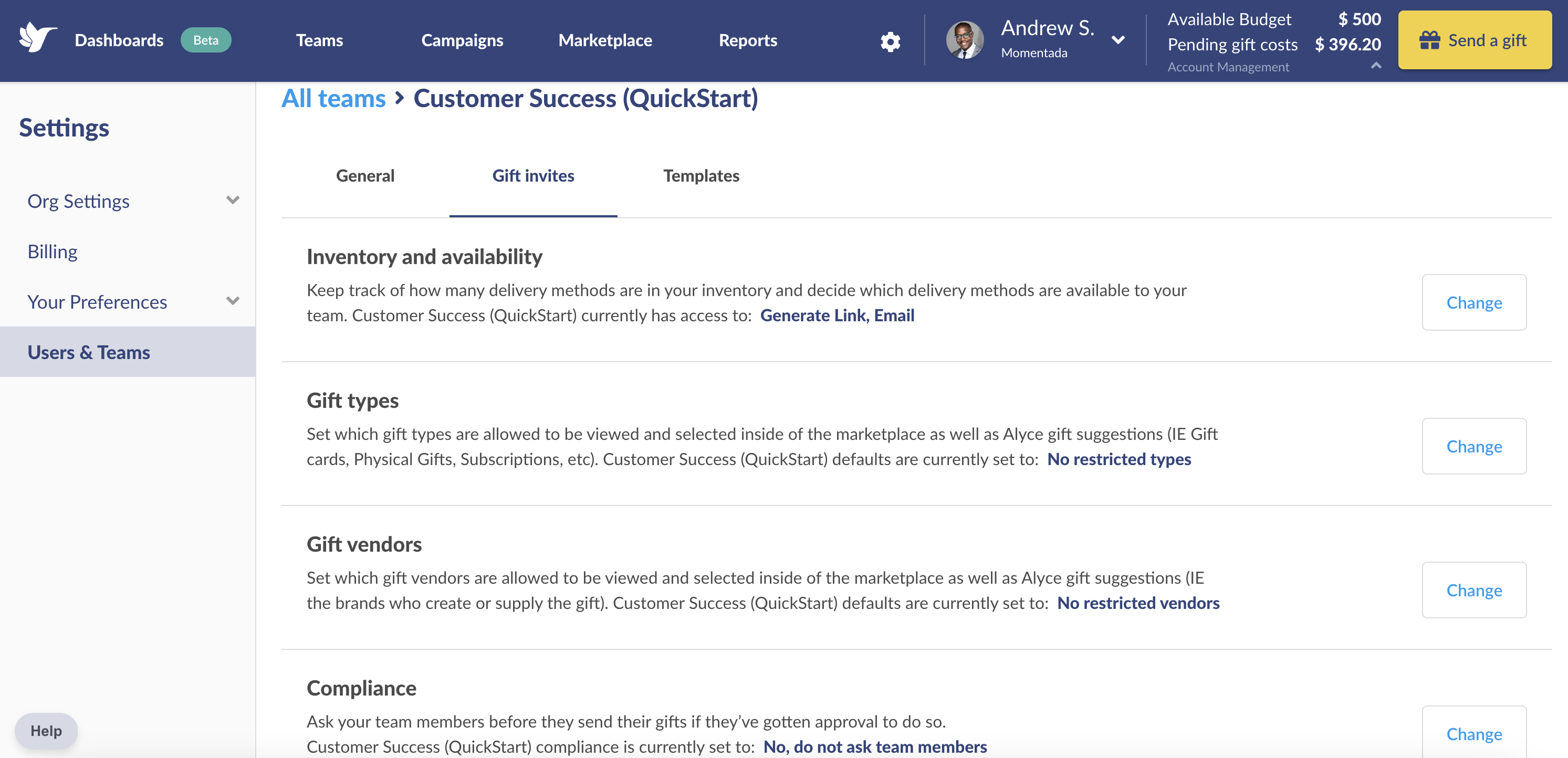Open the settings gear icon
The image size is (1568, 758).
890,41
